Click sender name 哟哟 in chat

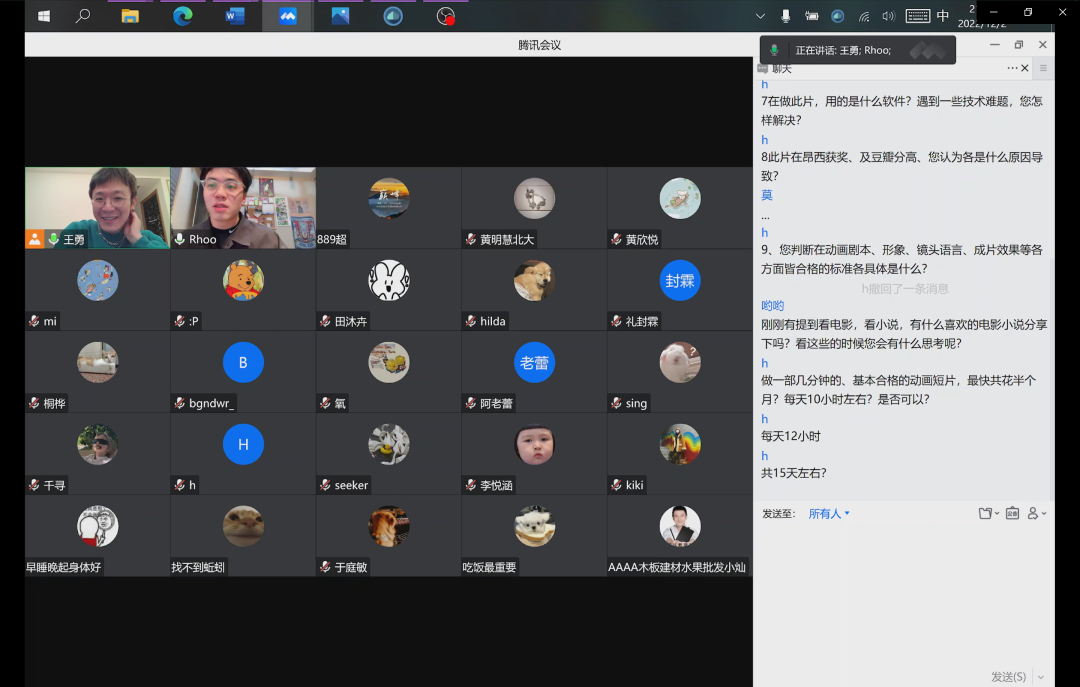[x=772, y=305]
